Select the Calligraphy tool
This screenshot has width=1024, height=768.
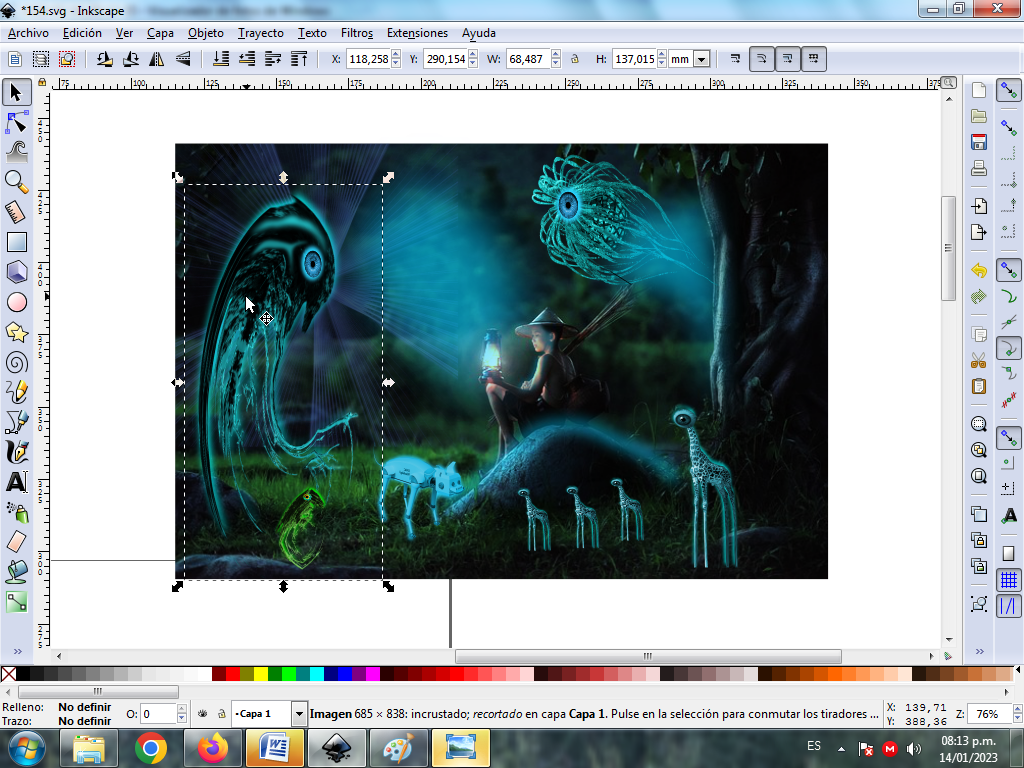pos(16,452)
